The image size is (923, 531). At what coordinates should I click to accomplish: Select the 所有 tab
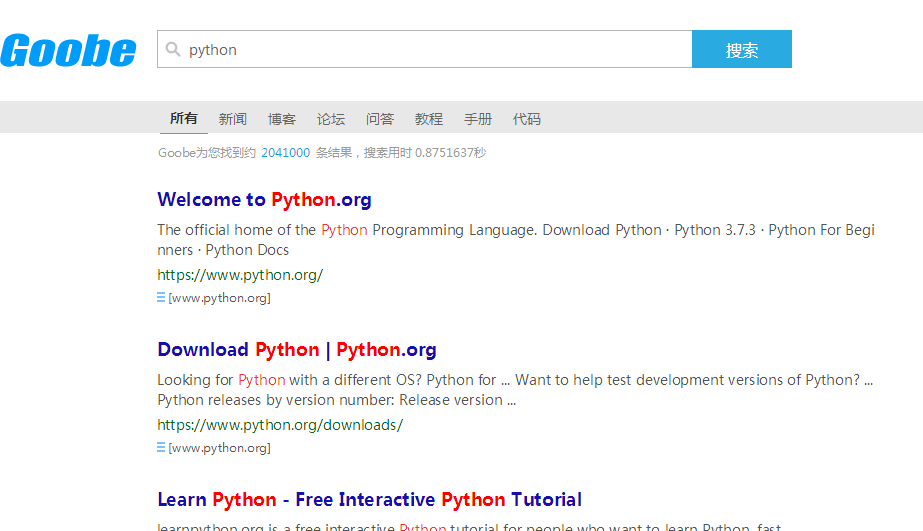point(184,118)
